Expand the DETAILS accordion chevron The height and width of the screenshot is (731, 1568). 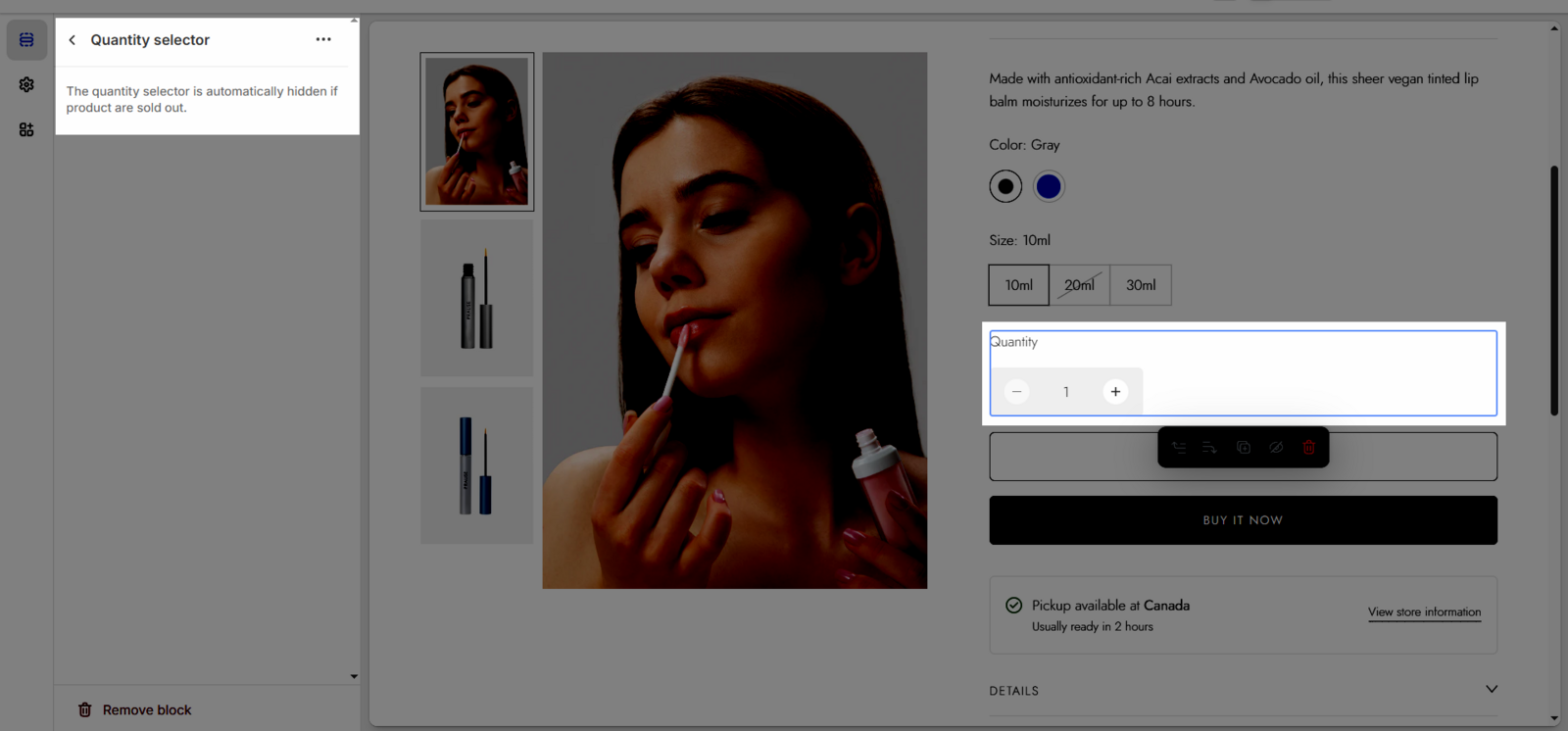1491,690
